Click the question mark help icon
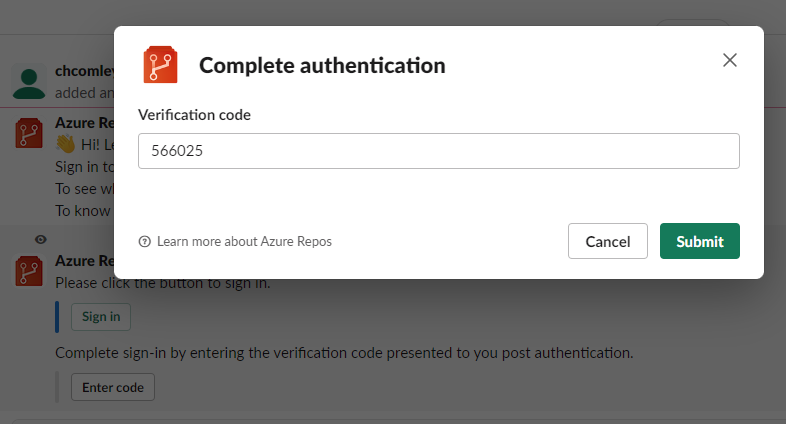The width and height of the screenshot is (786, 424). click(144, 241)
